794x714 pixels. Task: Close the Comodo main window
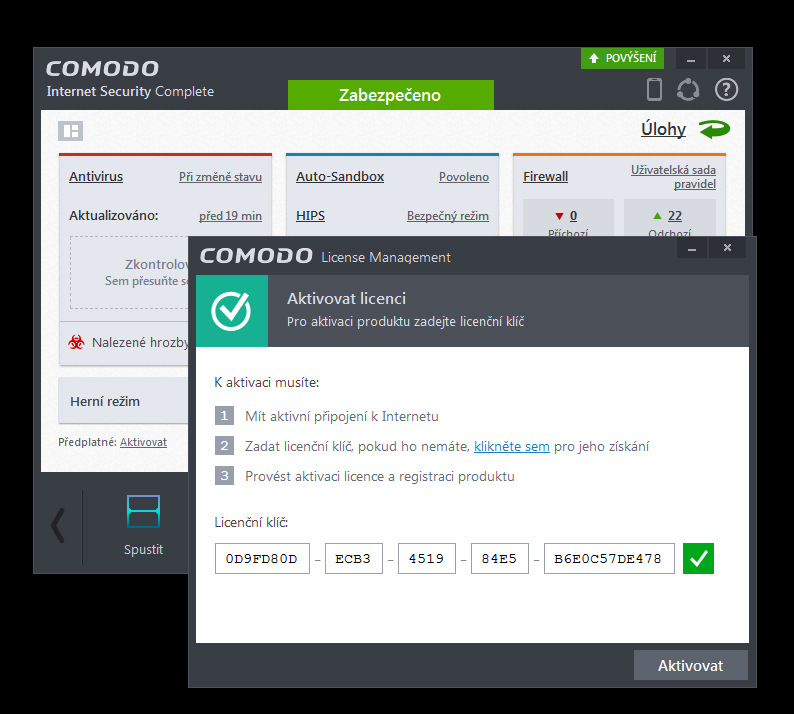pyautogui.click(x=726, y=59)
